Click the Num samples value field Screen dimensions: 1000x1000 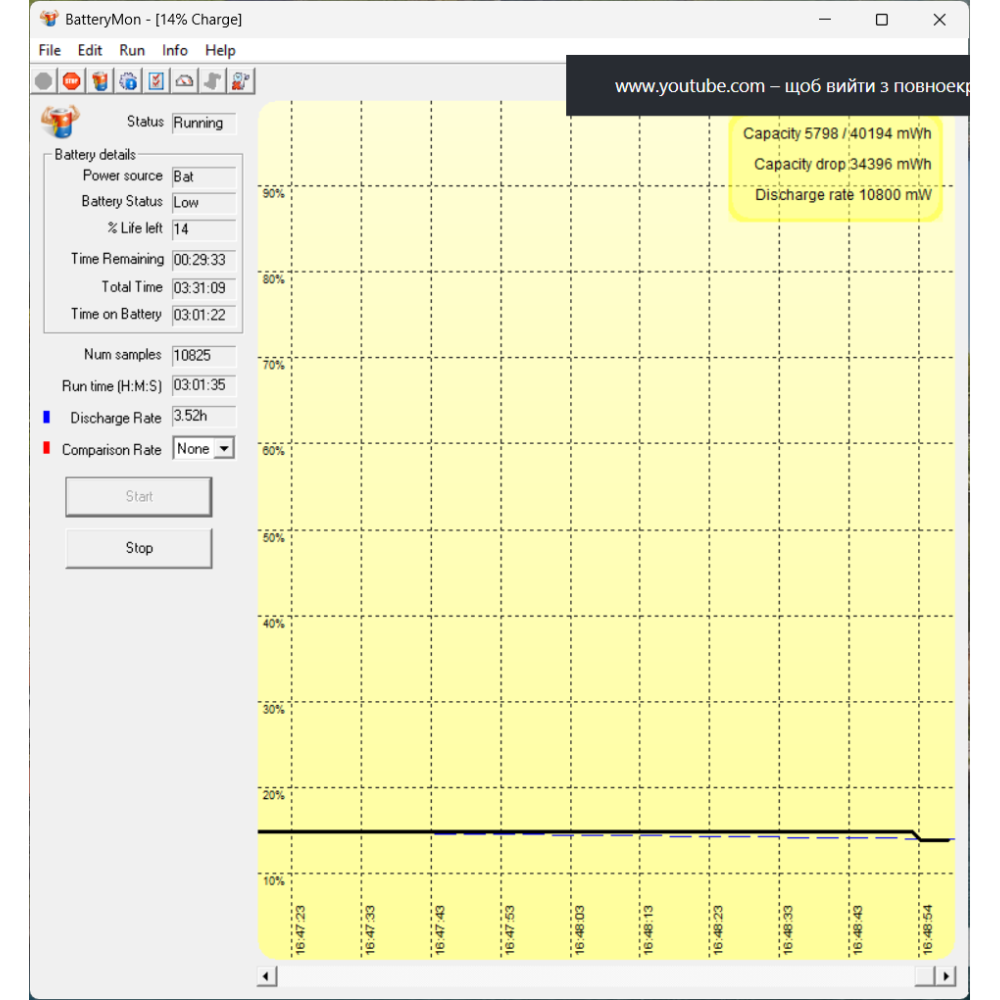(204, 355)
